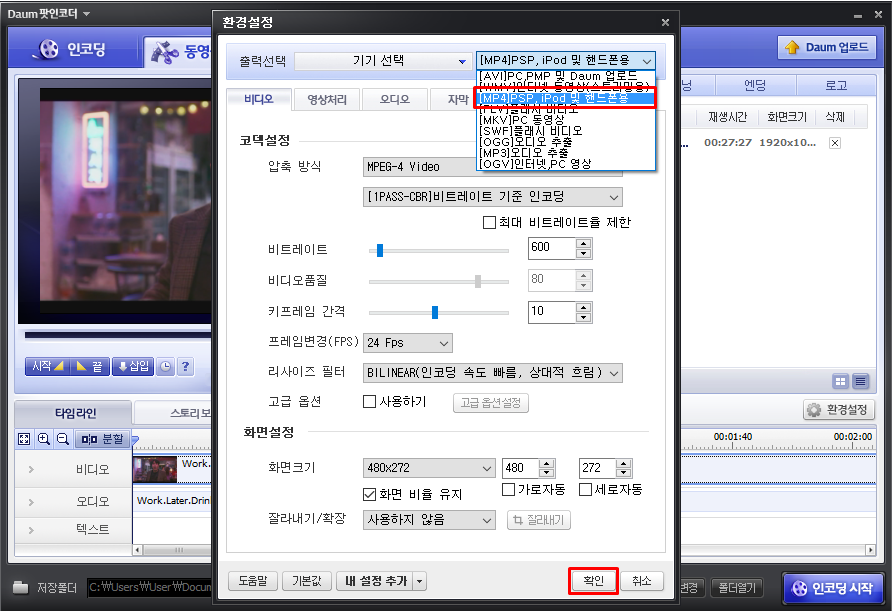Select the 비디오 settings tab
The width and height of the screenshot is (892, 611).
[x=259, y=100]
